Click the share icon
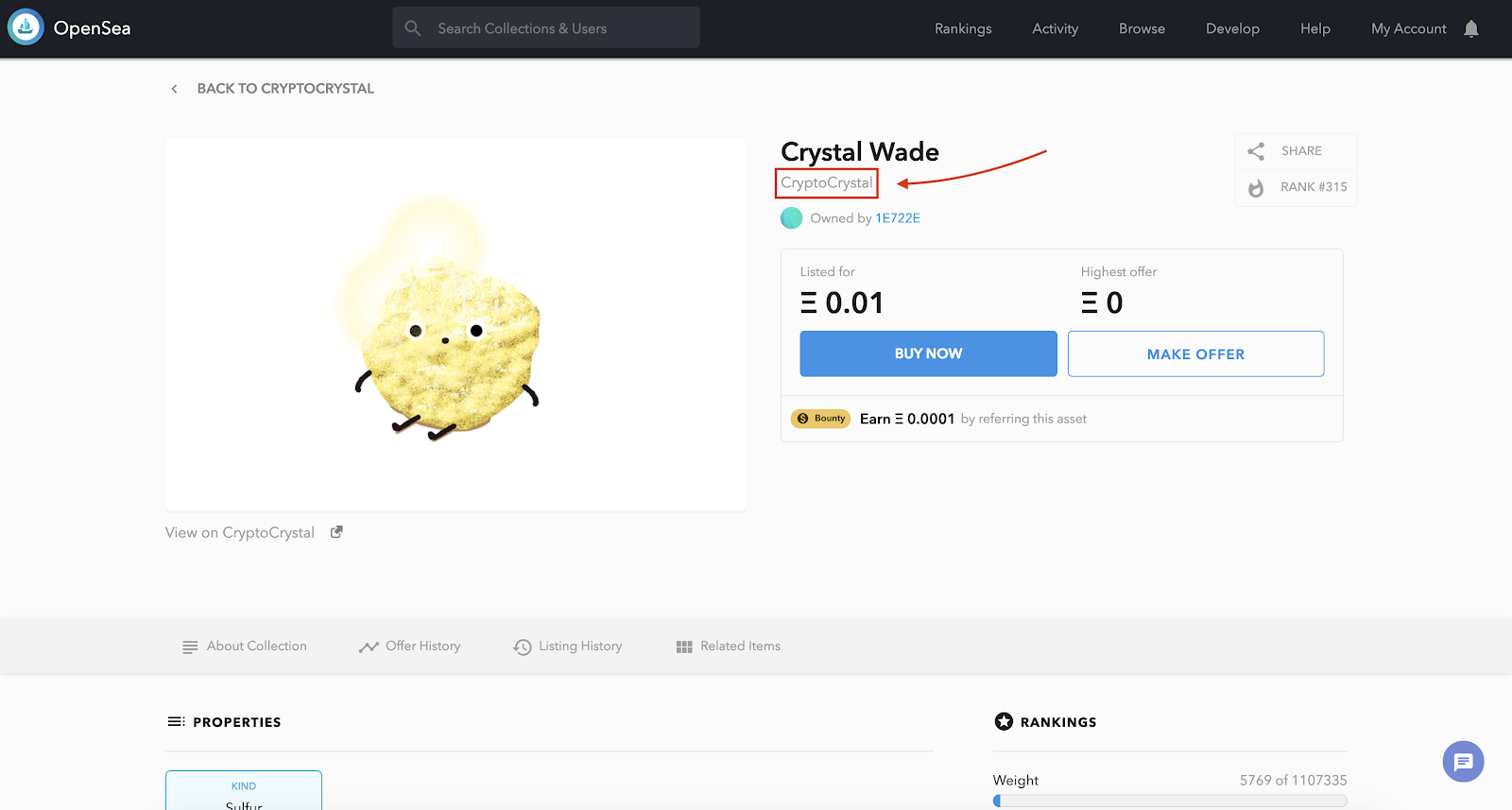 click(1256, 151)
